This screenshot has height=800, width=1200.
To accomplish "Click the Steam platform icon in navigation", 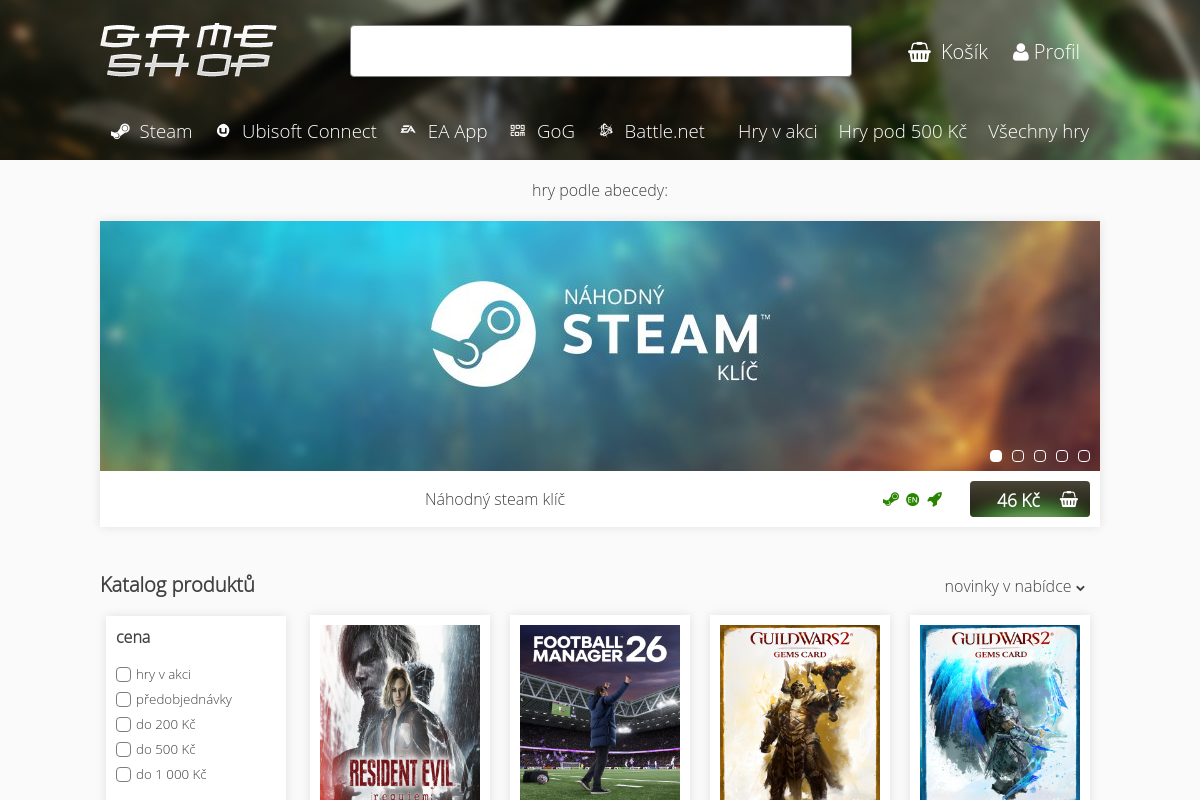I will pyautogui.click(x=120, y=131).
